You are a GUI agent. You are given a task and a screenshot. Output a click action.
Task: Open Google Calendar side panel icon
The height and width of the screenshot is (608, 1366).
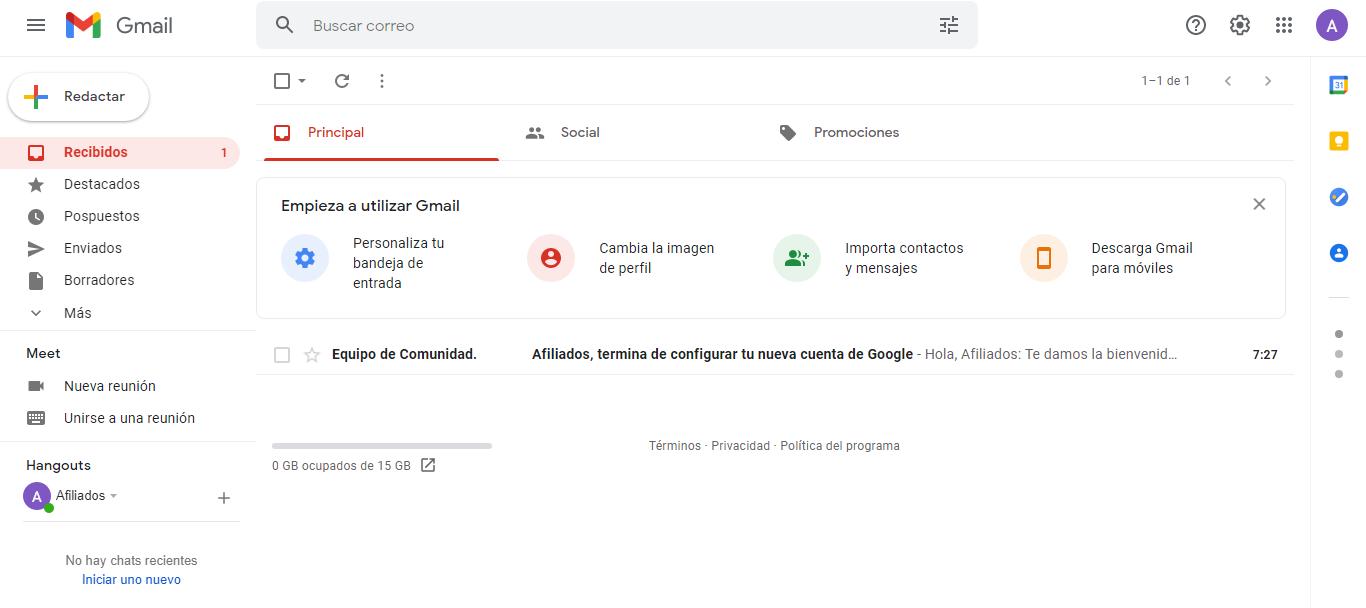[1339, 85]
